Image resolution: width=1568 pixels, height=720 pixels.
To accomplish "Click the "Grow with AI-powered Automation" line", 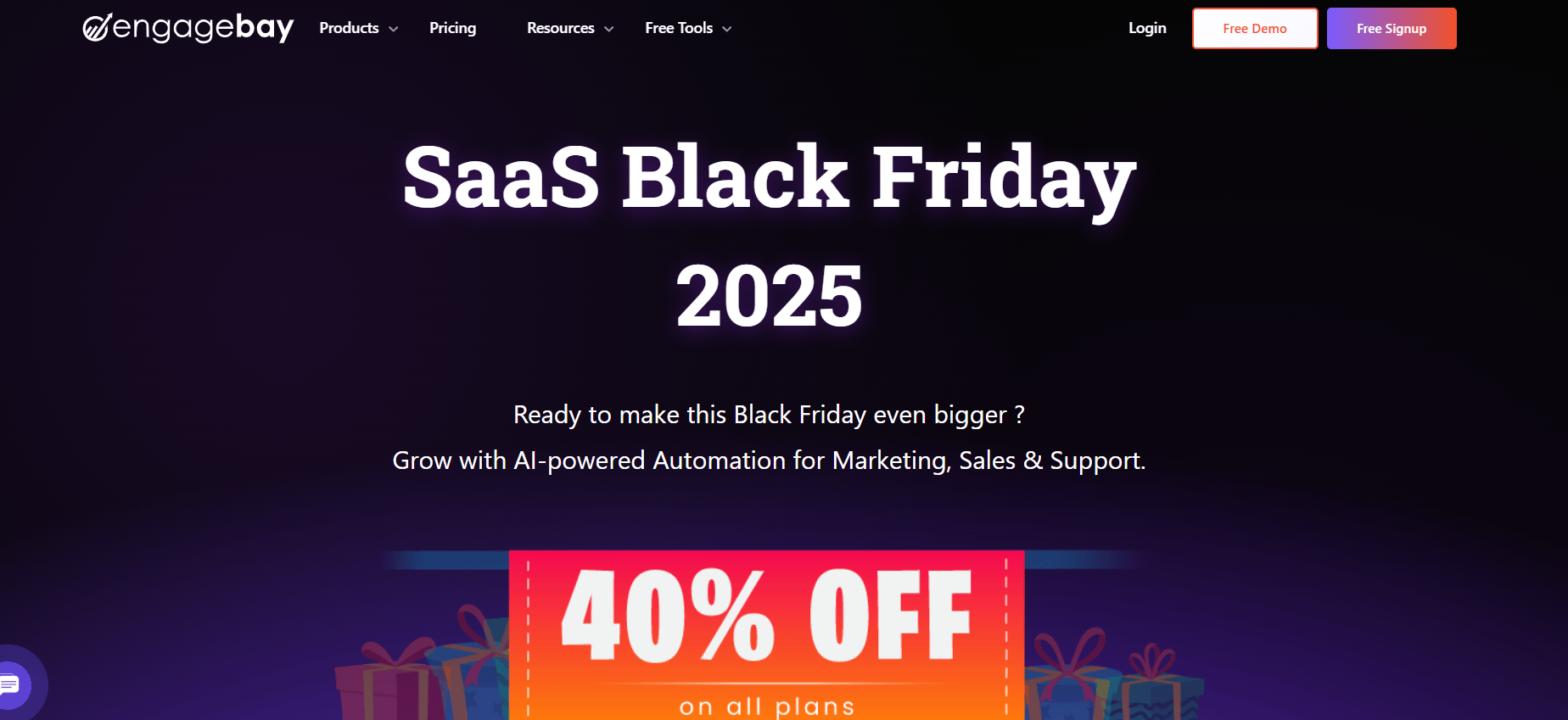I will pyautogui.click(x=769, y=460).
